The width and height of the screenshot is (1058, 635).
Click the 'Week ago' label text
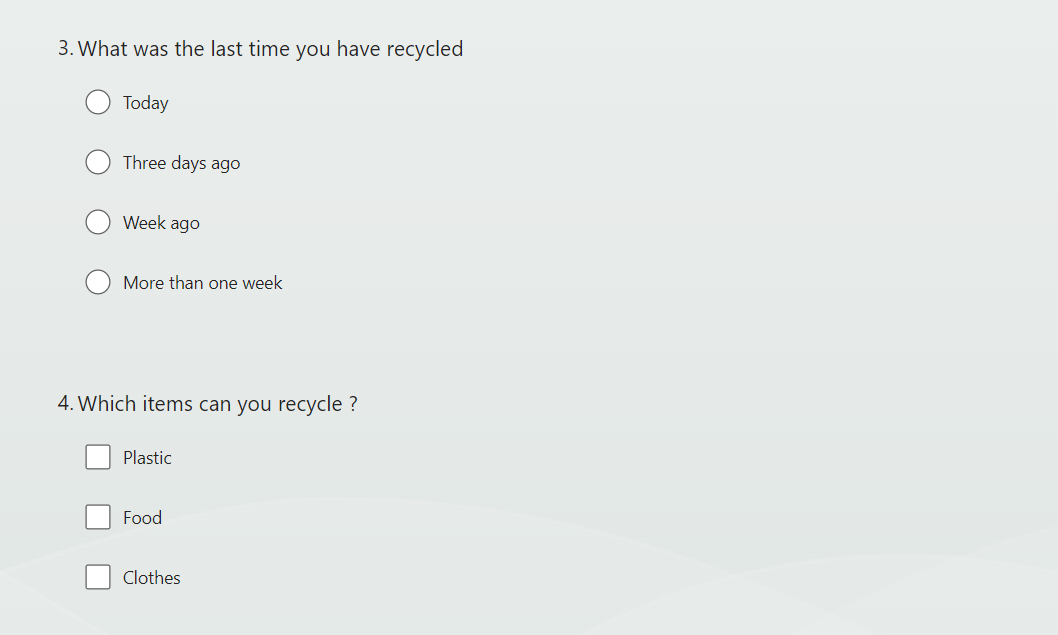[161, 223]
